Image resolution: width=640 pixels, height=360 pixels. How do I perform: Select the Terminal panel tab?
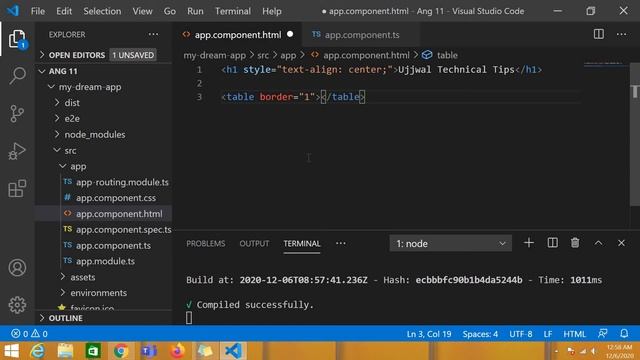(x=302, y=243)
